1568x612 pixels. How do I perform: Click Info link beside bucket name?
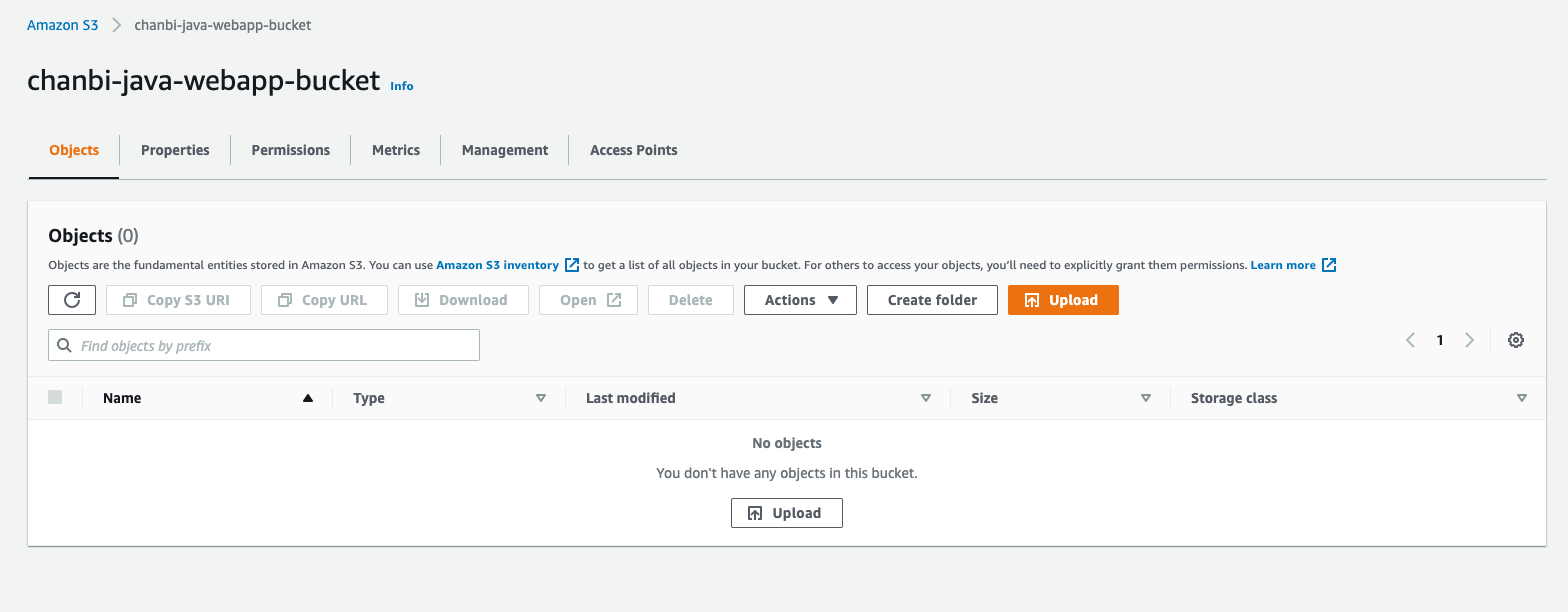402,86
